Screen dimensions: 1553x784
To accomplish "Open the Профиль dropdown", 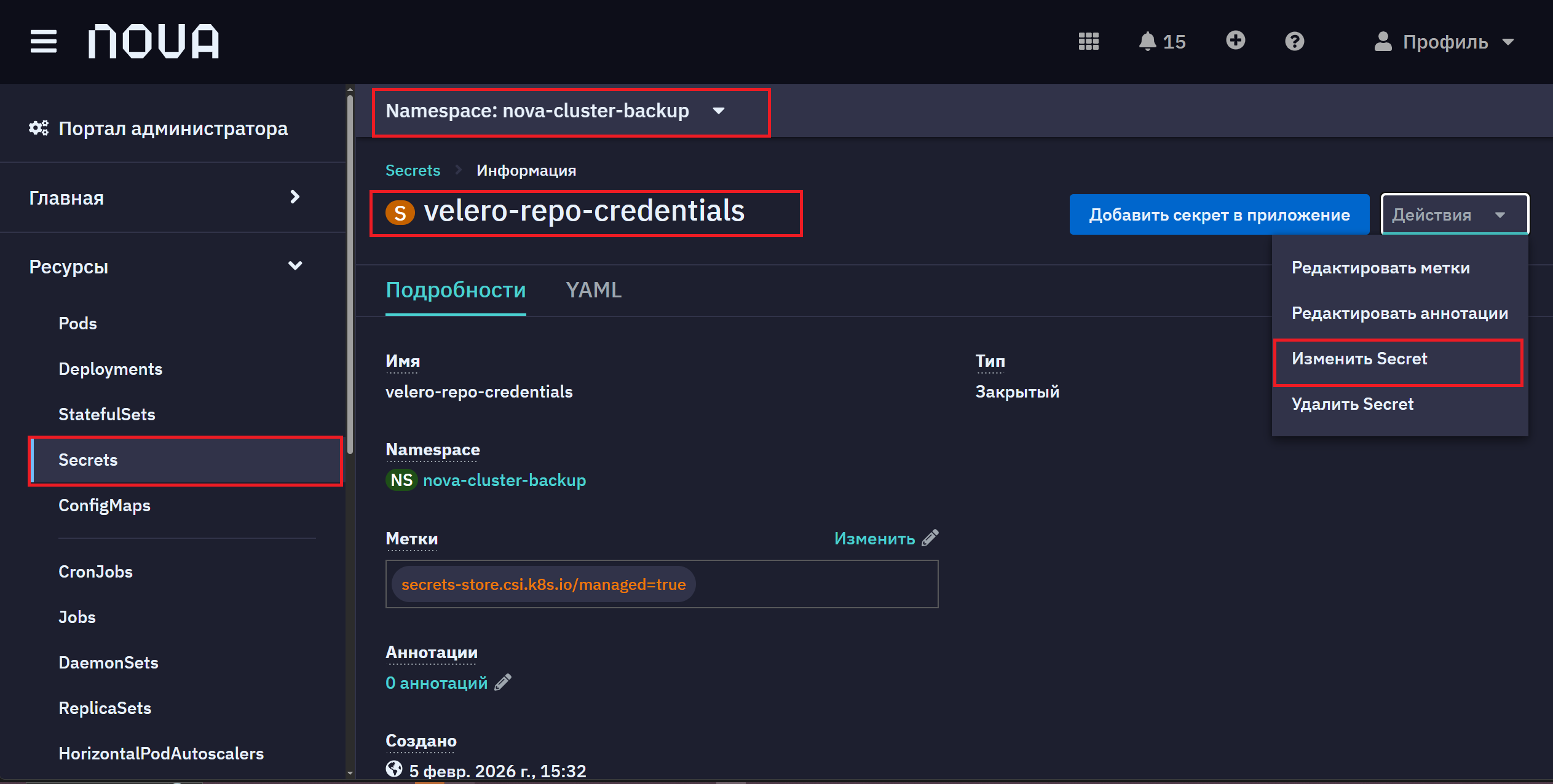I will [1445, 41].
